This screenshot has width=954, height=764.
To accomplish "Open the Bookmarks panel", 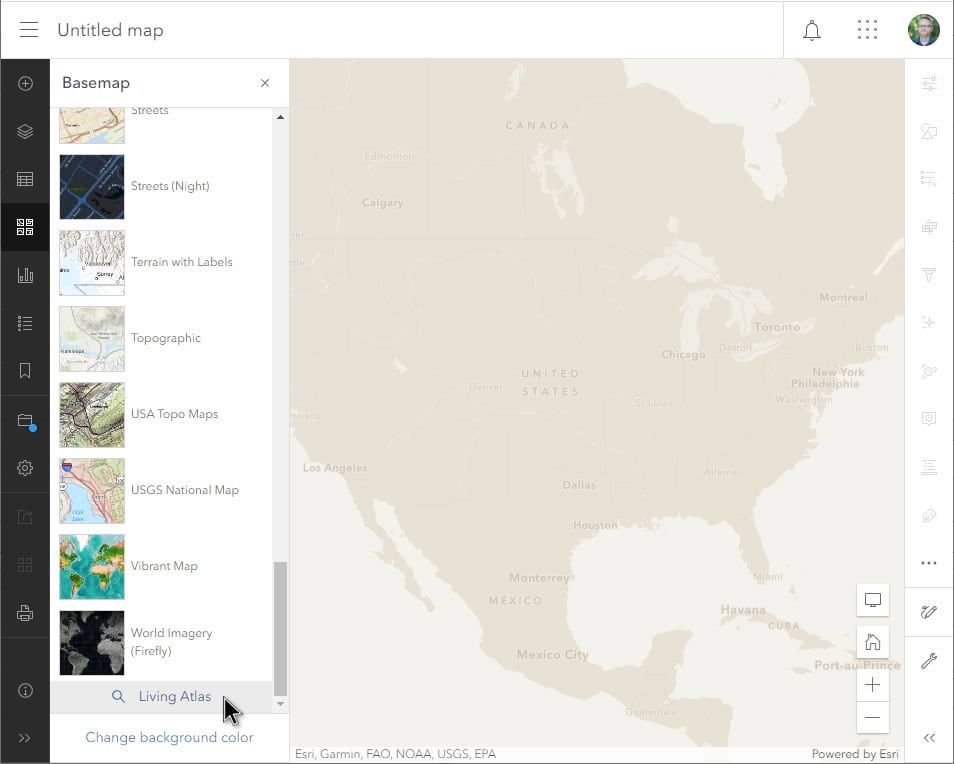I will 25,370.
